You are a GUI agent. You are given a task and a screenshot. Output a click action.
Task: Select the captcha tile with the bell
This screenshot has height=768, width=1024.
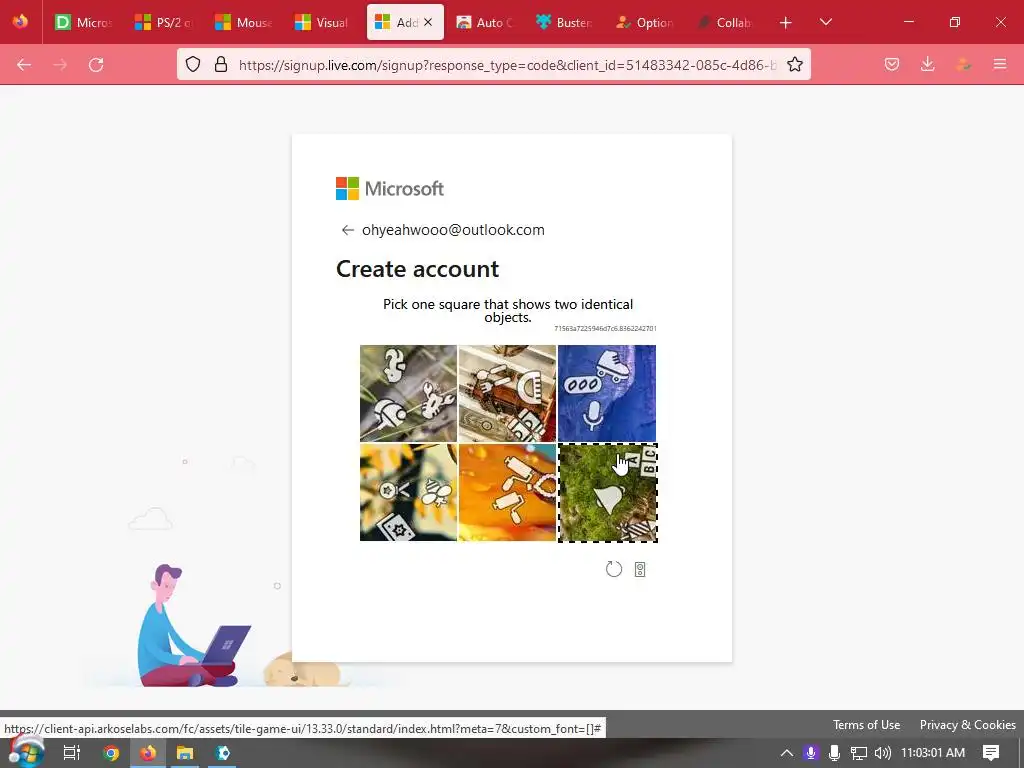[x=607, y=493]
